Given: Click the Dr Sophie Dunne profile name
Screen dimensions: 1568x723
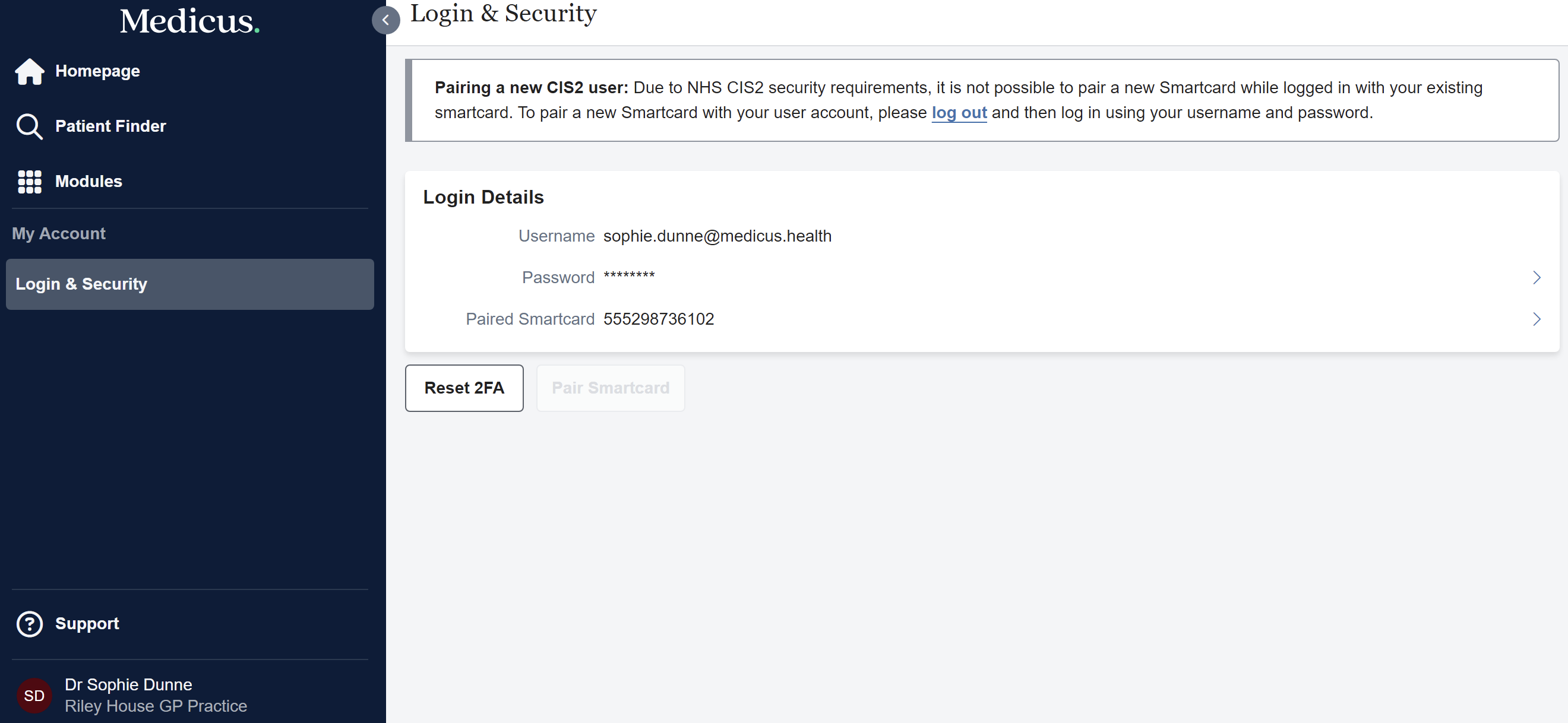Looking at the screenshot, I should pyautogui.click(x=128, y=684).
